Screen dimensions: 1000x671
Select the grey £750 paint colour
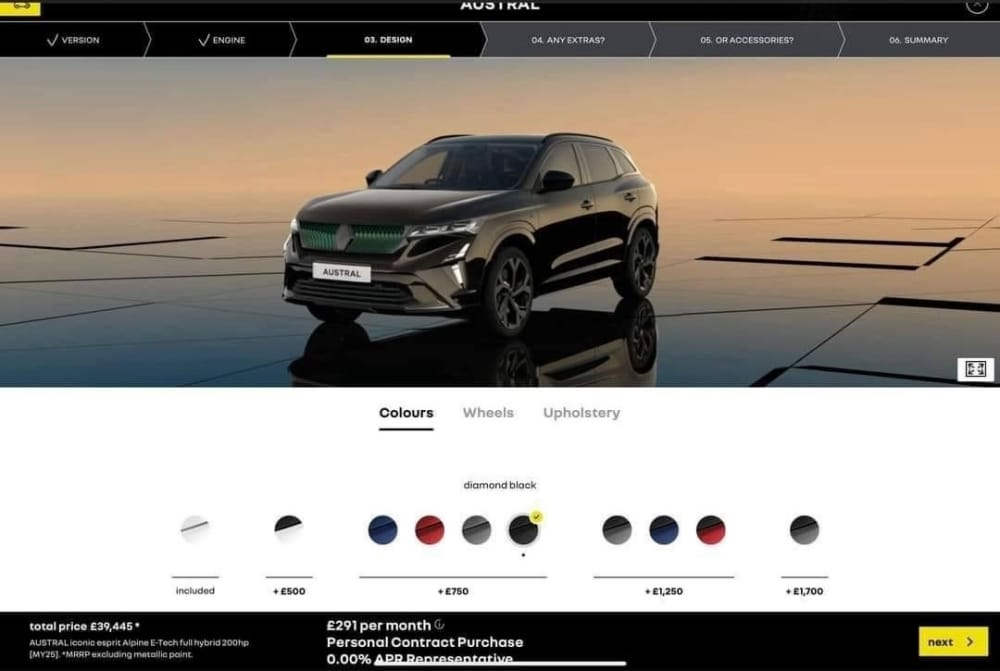[476, 529]
